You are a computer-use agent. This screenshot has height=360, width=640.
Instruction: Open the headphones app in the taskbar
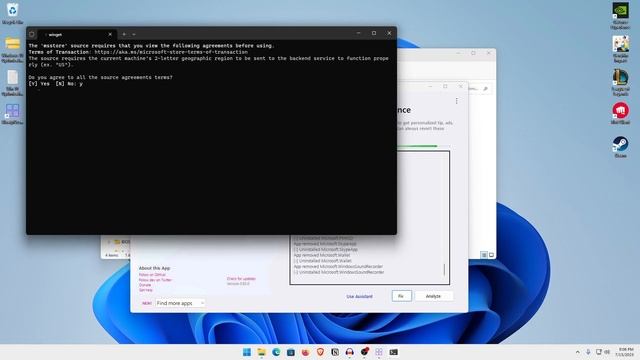tap(349, 352)
